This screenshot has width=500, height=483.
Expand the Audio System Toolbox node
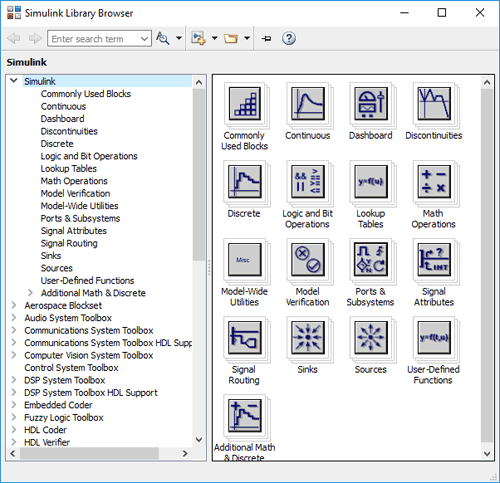(x=14, y=318)
